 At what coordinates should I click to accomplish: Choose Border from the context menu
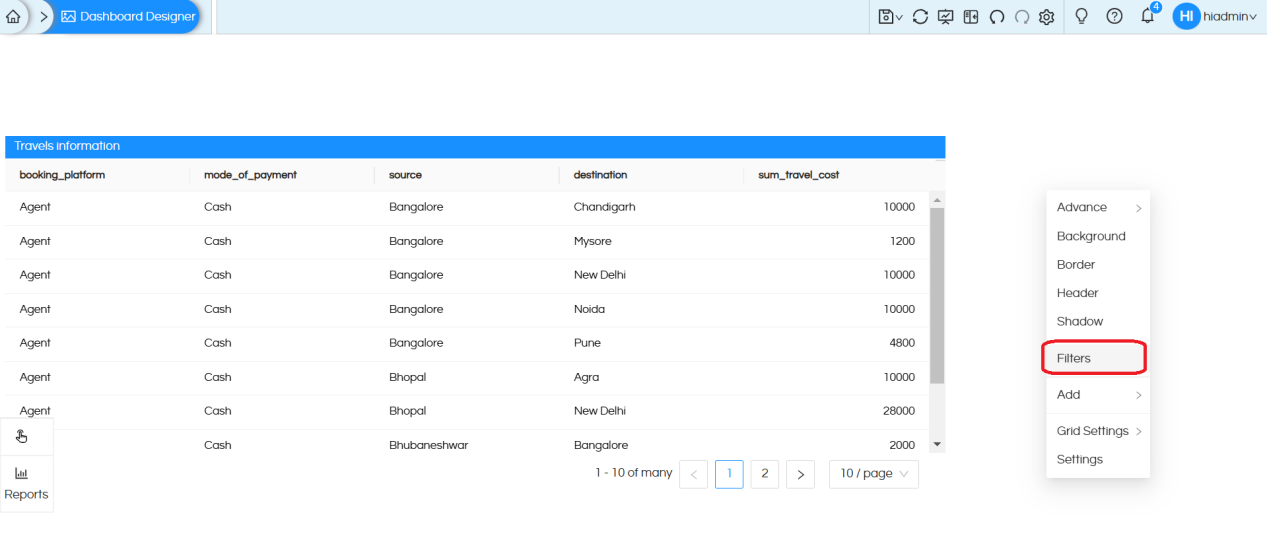1098,265
